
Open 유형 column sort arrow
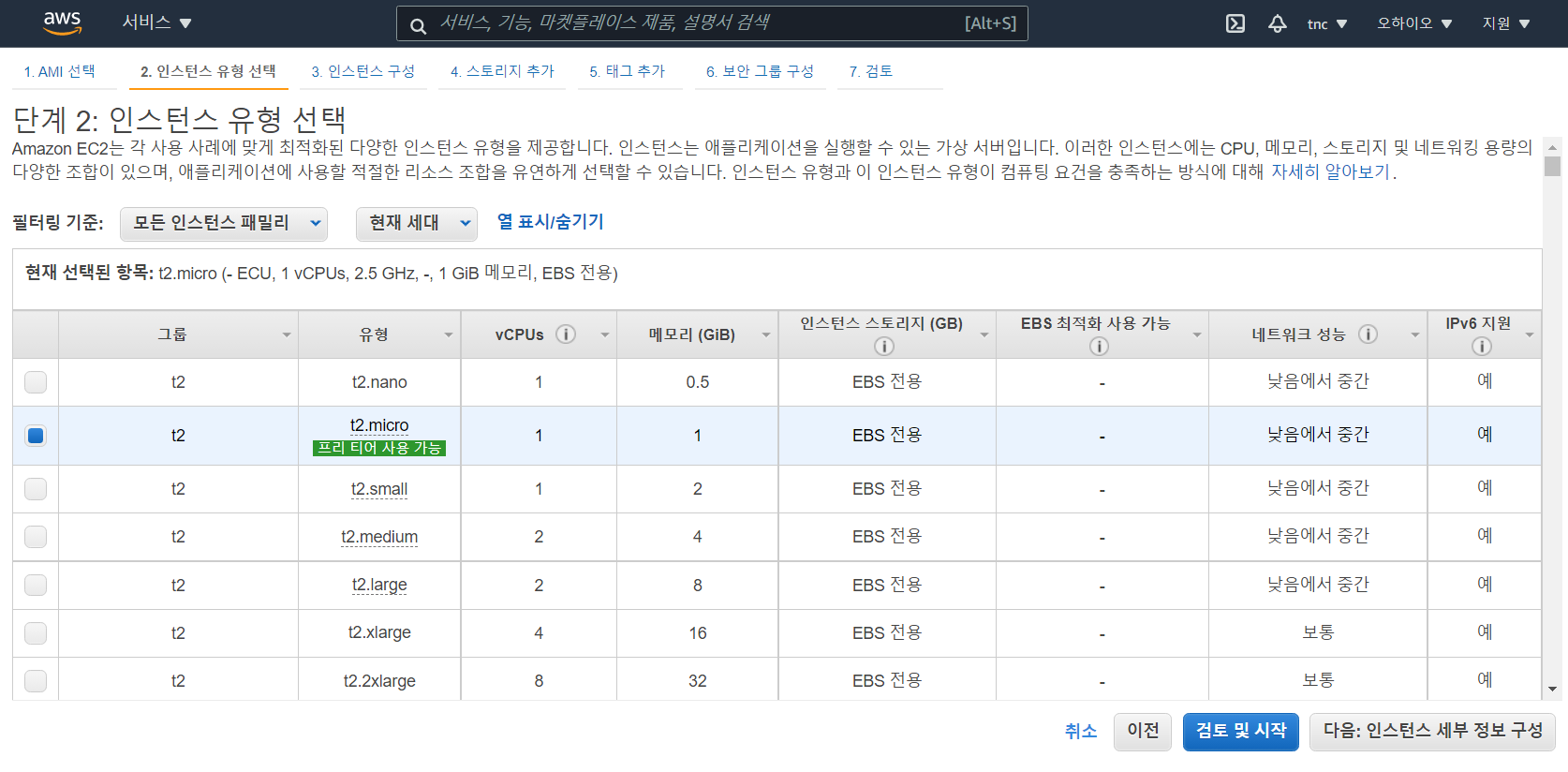point(449,335)
